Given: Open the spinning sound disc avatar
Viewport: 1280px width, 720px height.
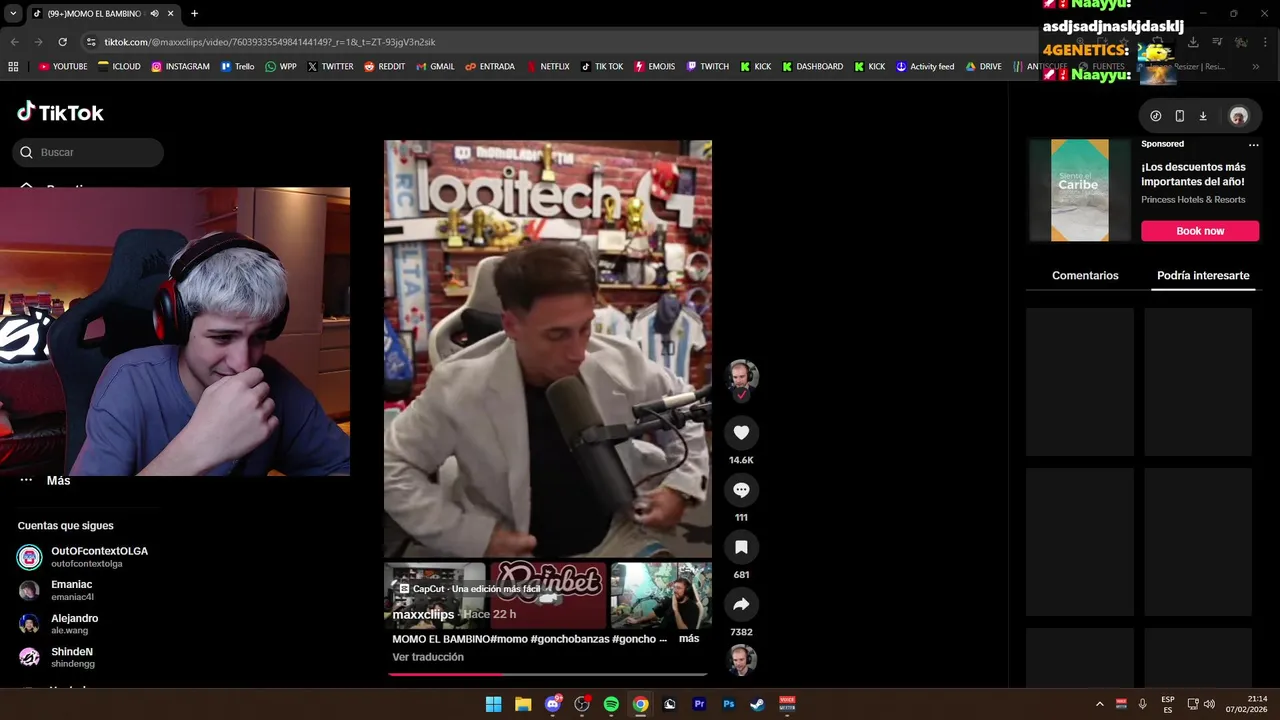Looking at the screenshot, I should (x=741, y=660).
